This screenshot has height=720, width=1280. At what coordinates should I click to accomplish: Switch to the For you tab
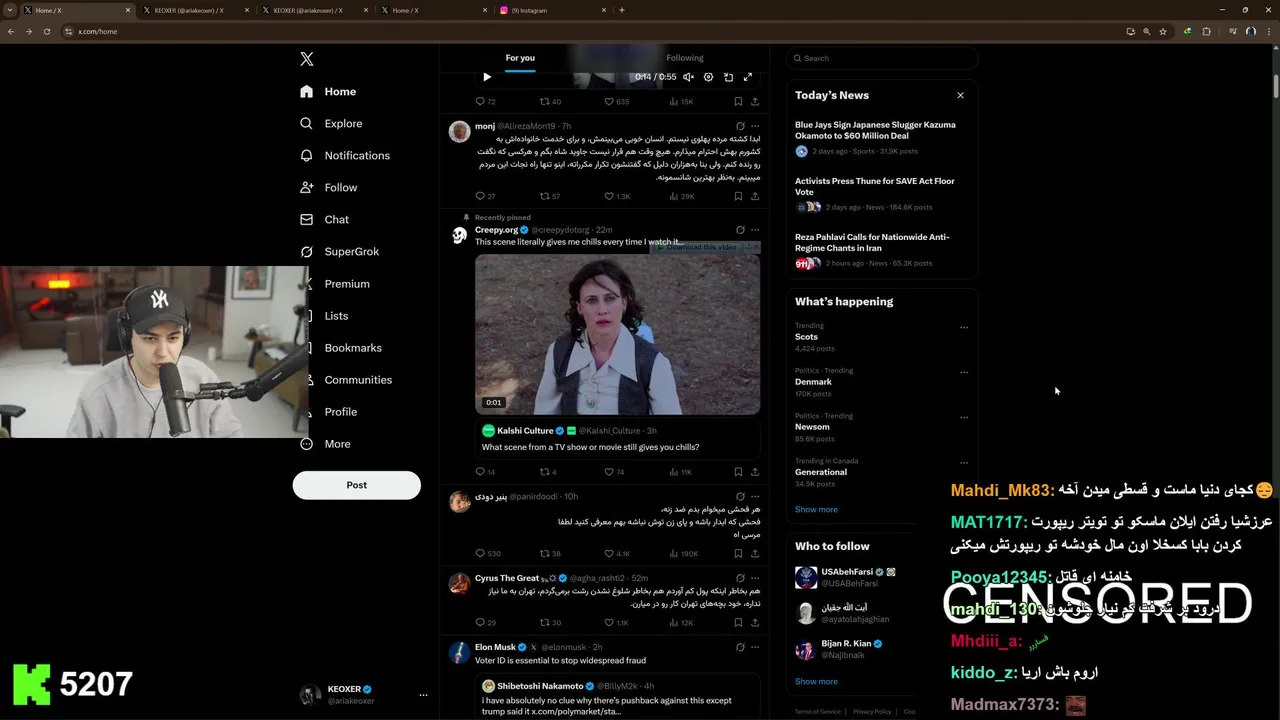(520, 58)
